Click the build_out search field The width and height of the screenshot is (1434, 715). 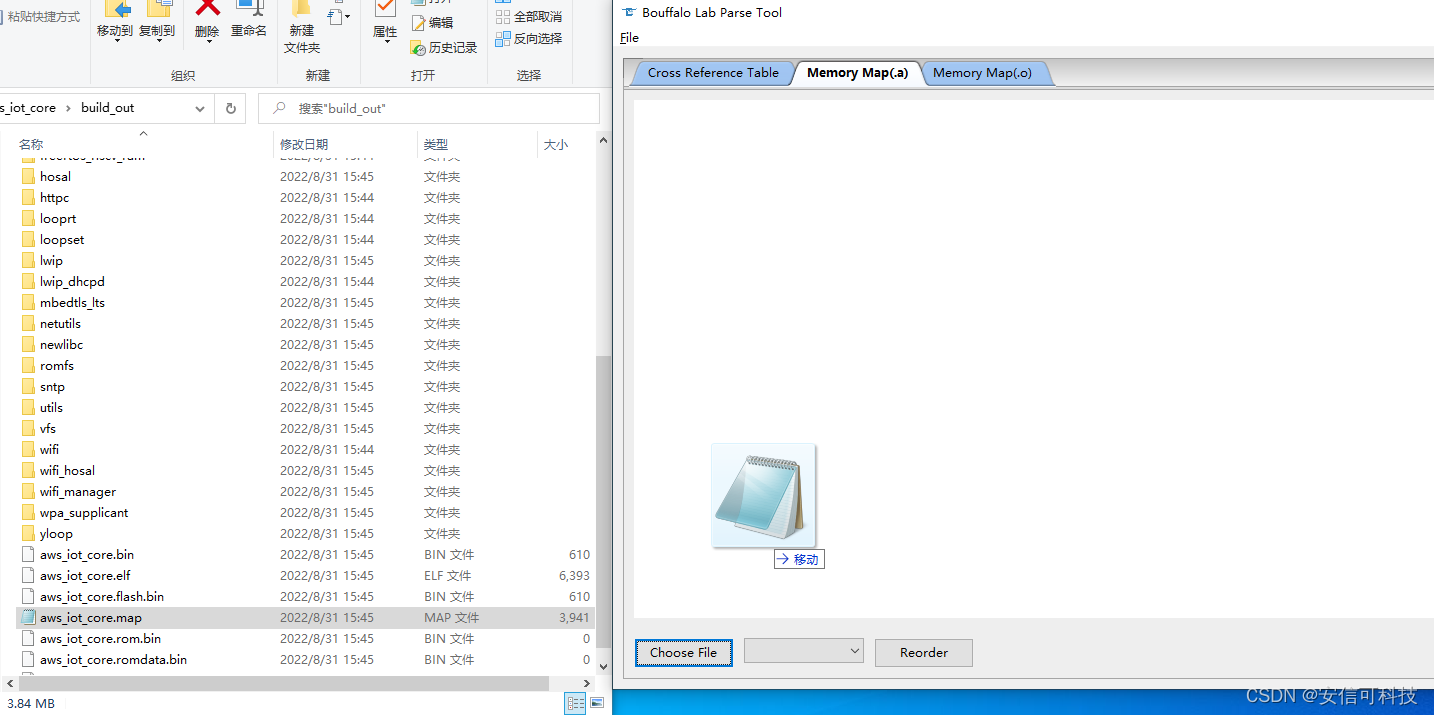tap(429, 108)
